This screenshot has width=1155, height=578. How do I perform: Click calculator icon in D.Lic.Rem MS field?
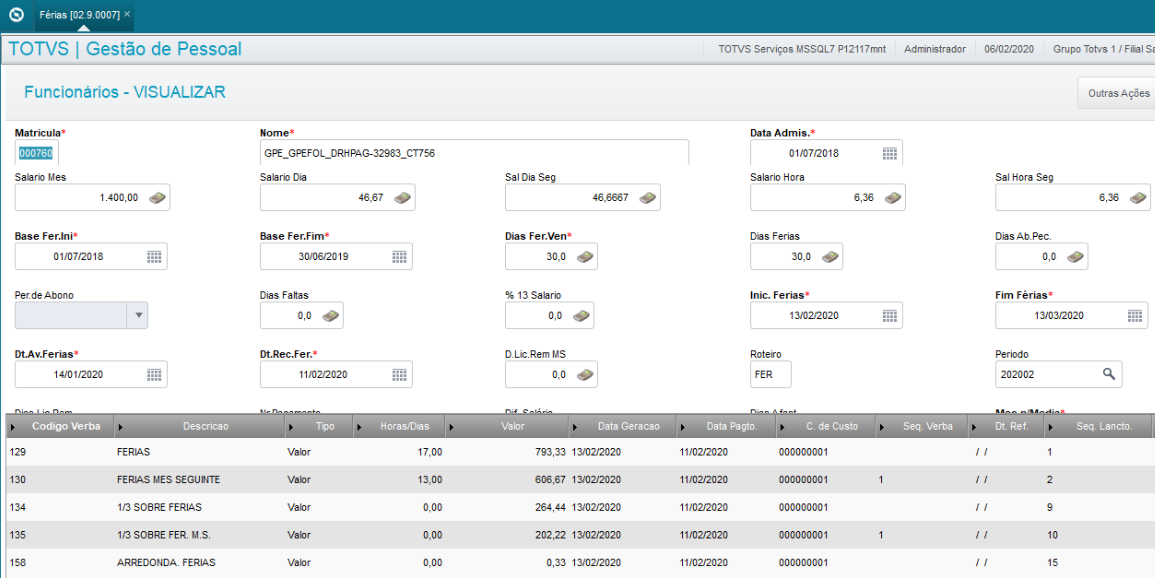[x=586, y=374]
